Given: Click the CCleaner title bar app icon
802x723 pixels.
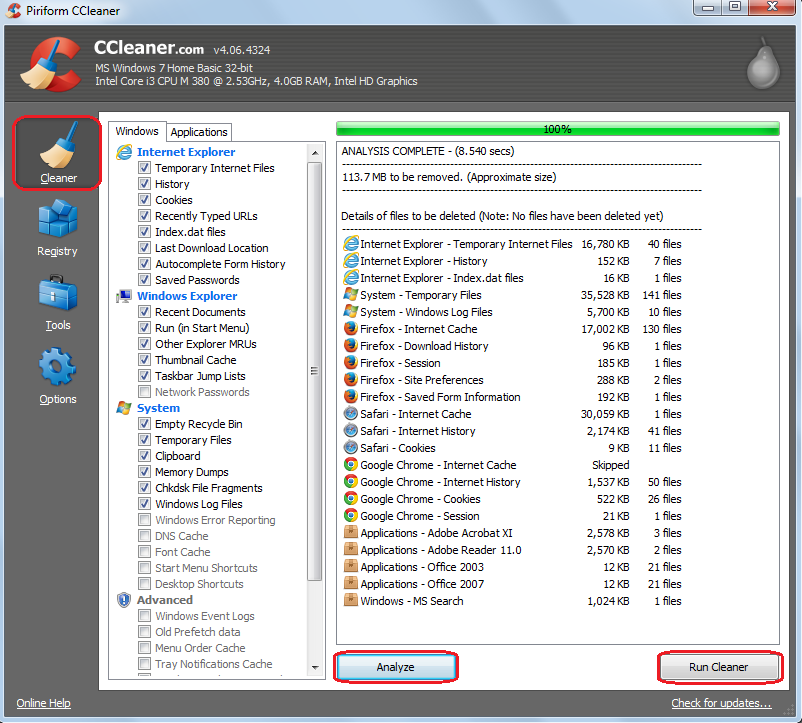Looking at the screenshot, I should 14,10.
